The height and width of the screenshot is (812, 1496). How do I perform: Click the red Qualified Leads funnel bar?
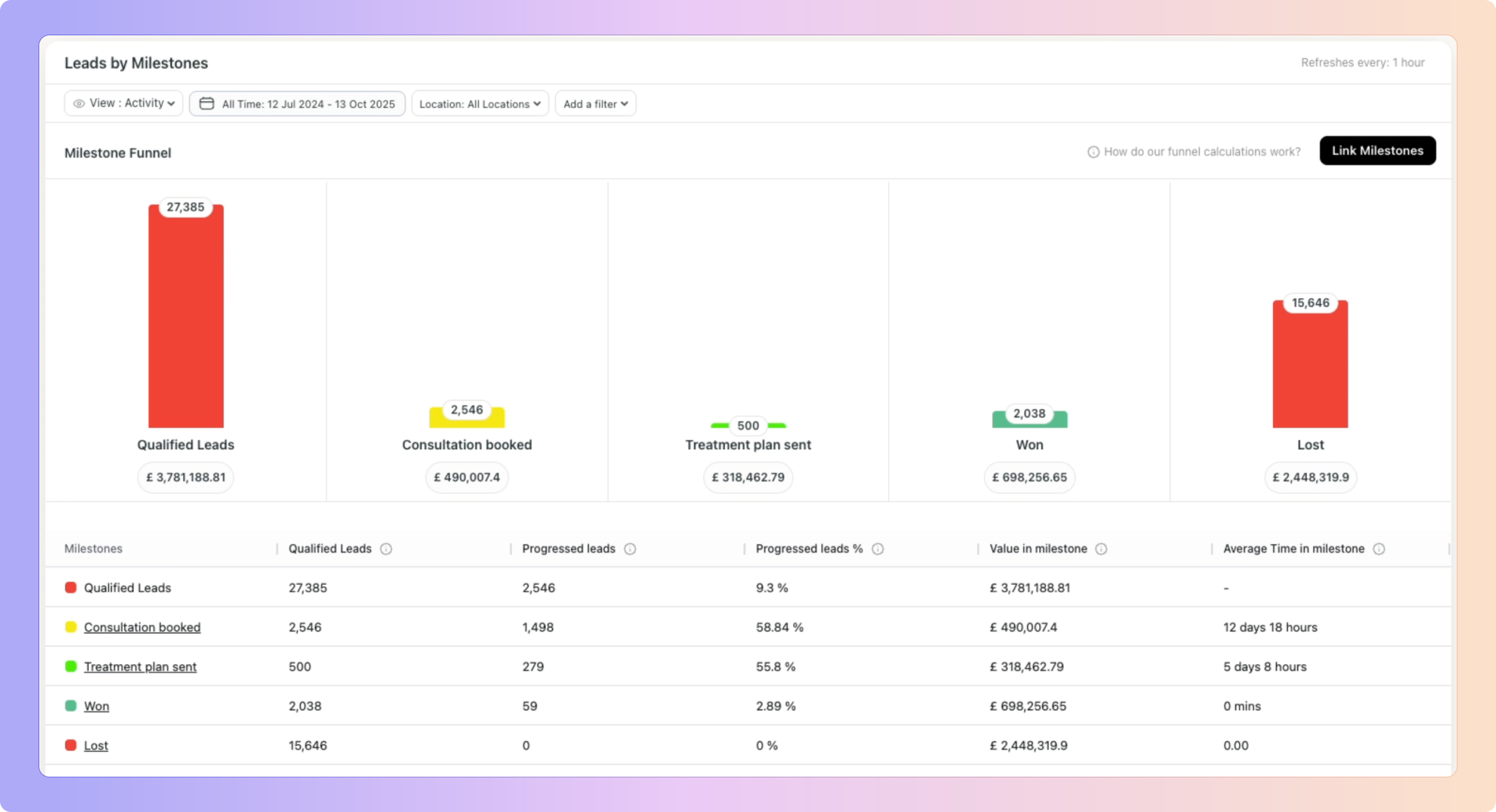coord(186,316)
